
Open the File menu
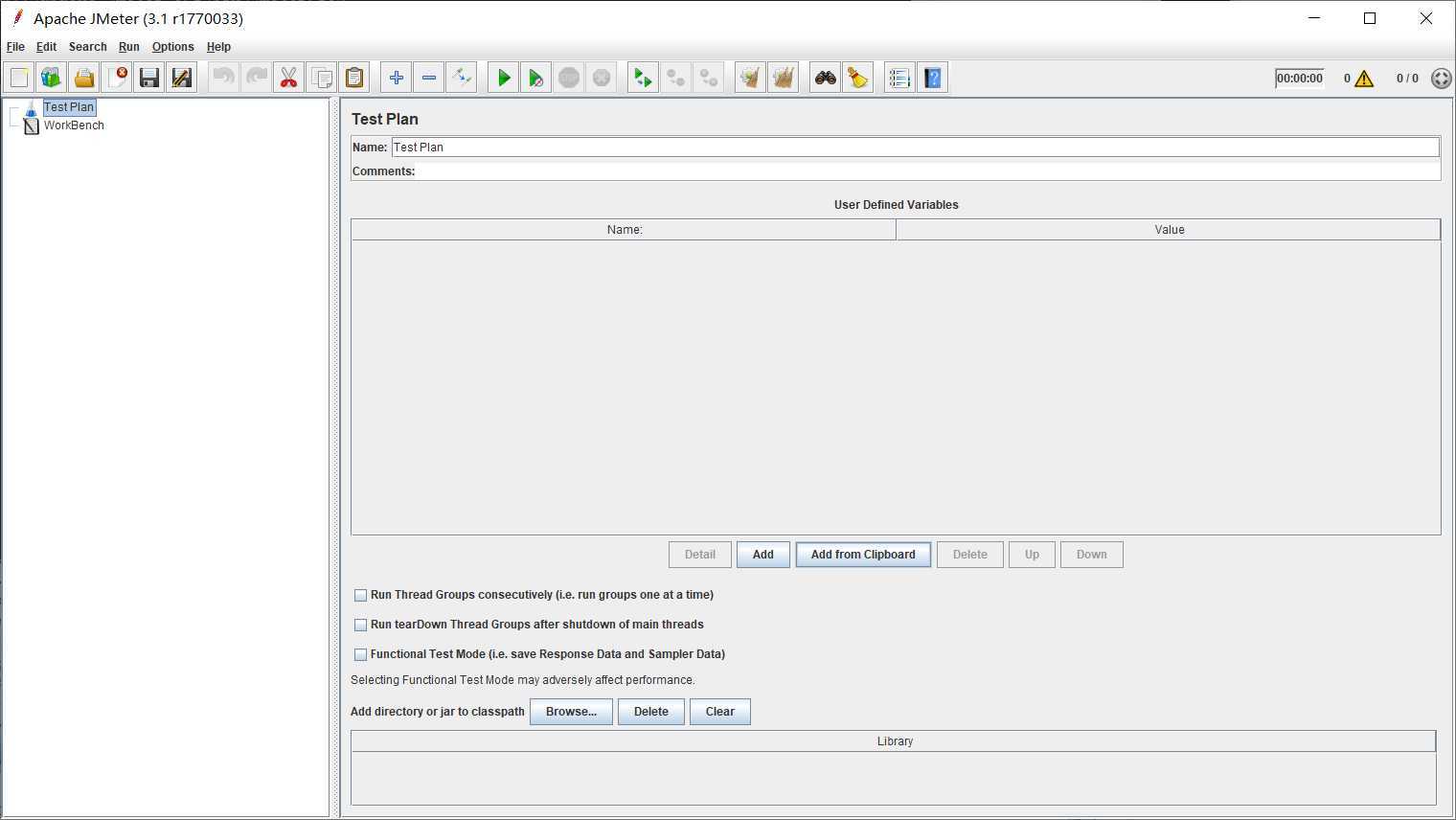[x=15, y=47]
